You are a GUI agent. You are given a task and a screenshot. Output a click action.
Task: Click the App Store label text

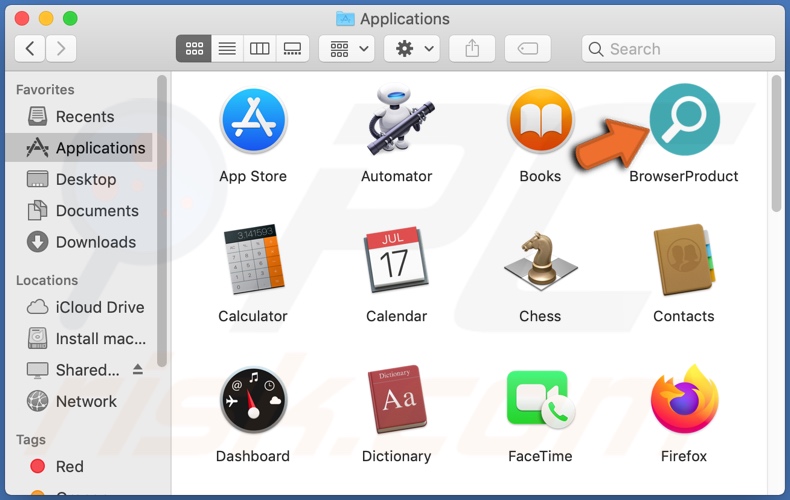[253, 176]
